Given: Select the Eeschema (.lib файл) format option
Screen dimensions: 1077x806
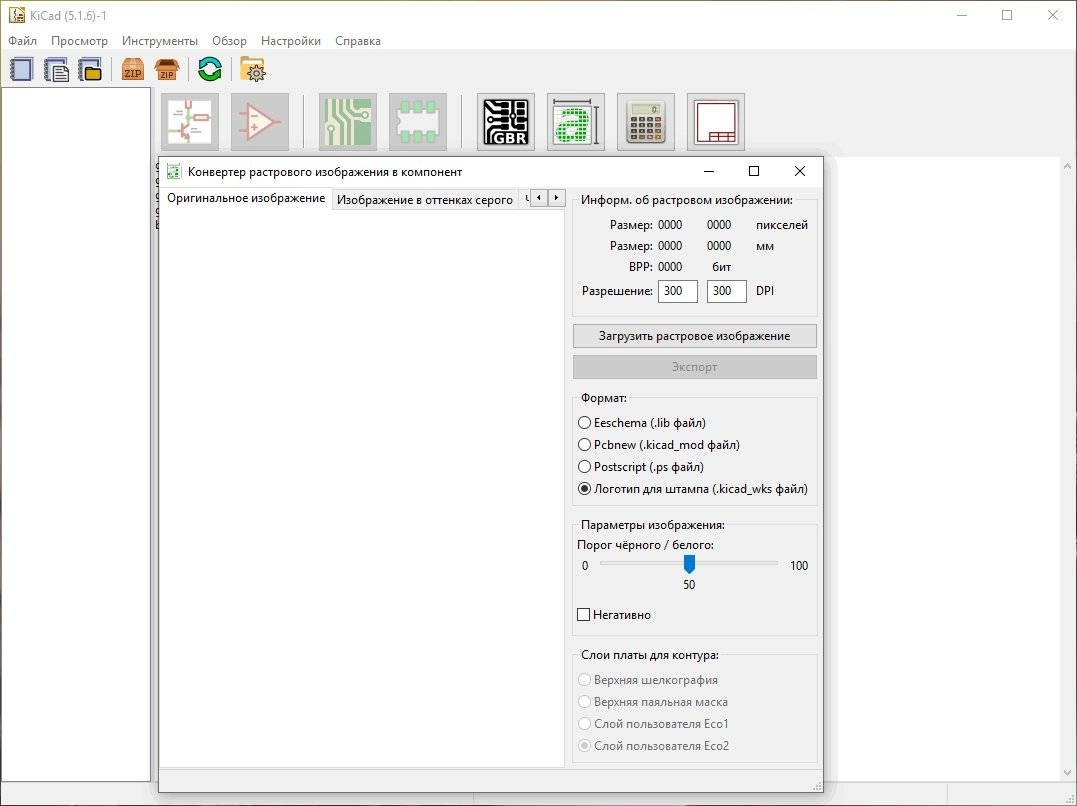Looking at the screenshot, I should [x=643, y=423].
